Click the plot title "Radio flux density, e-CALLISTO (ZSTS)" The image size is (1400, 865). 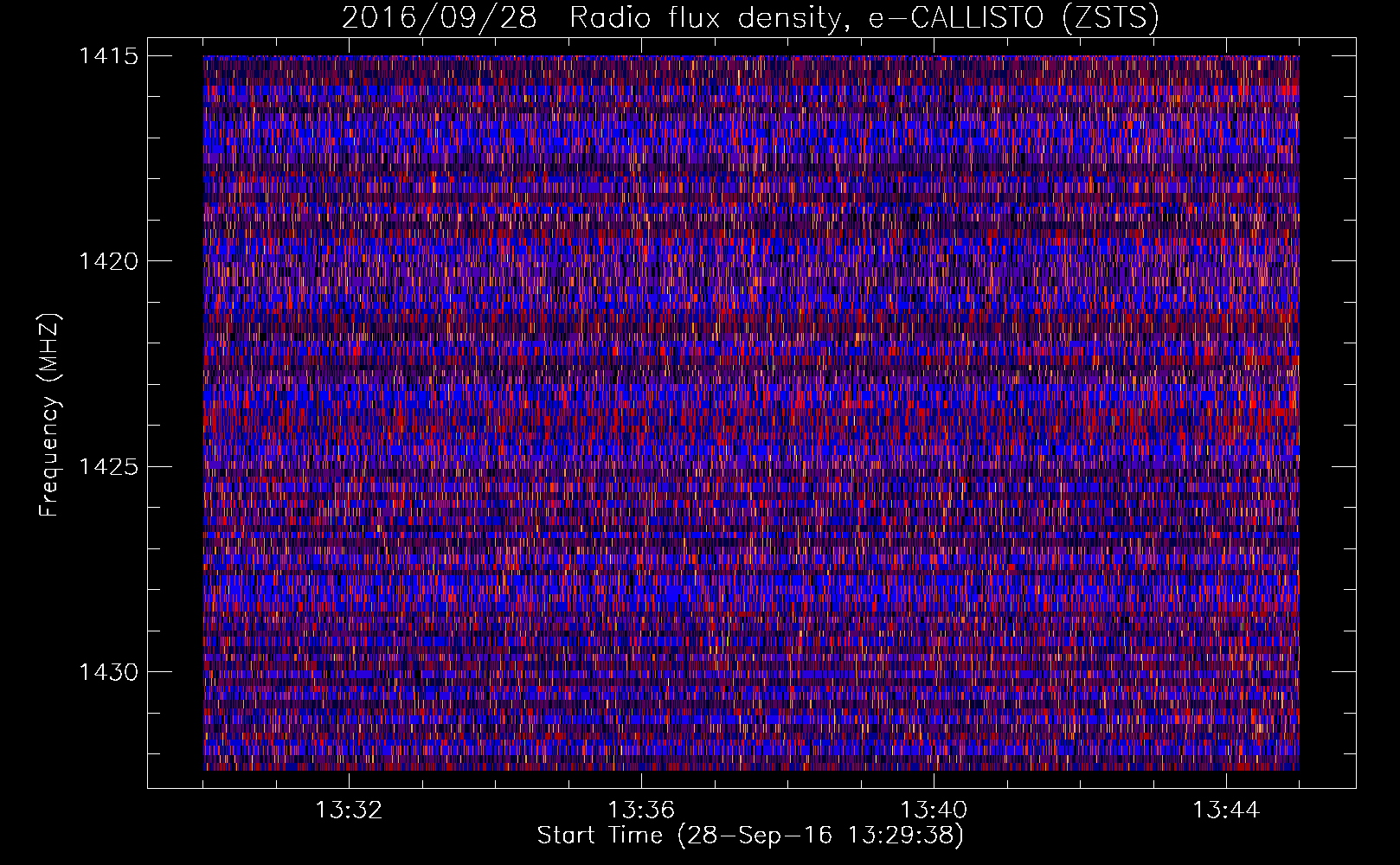(x=864, y=18)
